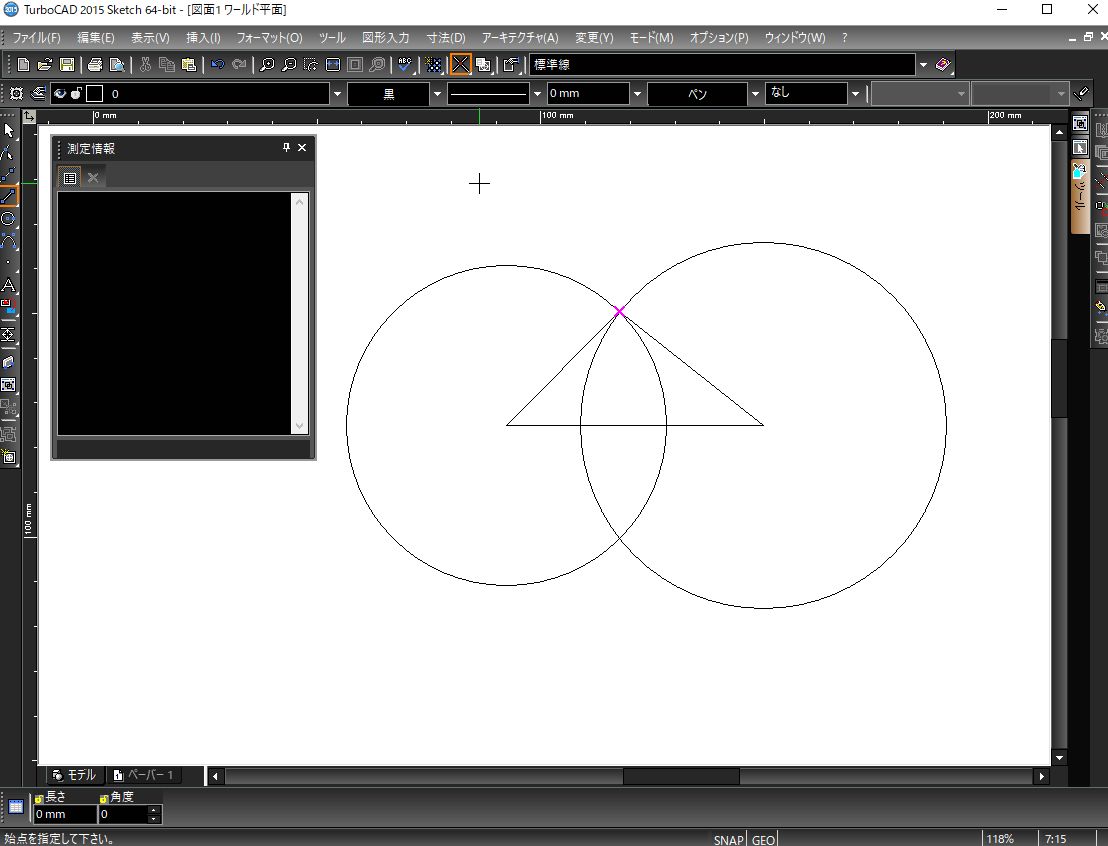Open a file with the Open folder icon
This screenshot has width=1108, height=846.
[45, 65]
